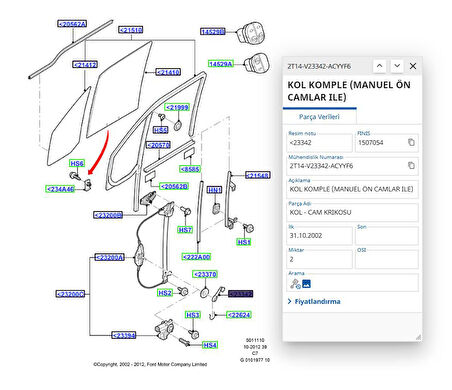Select diagram callout <234A46
Image resolution: width=452 pixels, height=390 pixels.
(x=60, y=189)
